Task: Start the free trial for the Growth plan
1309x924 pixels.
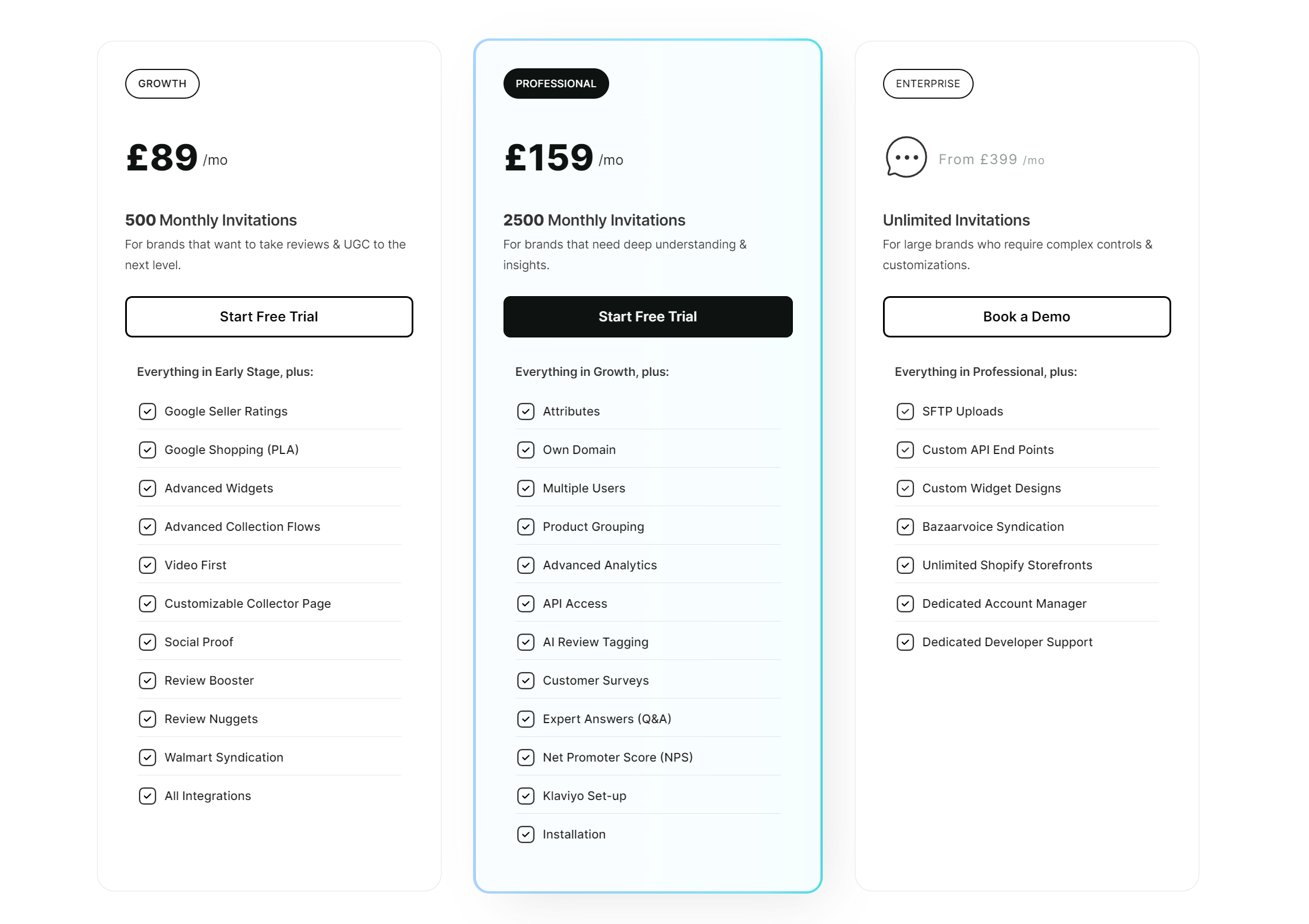Action: point(269,317)
